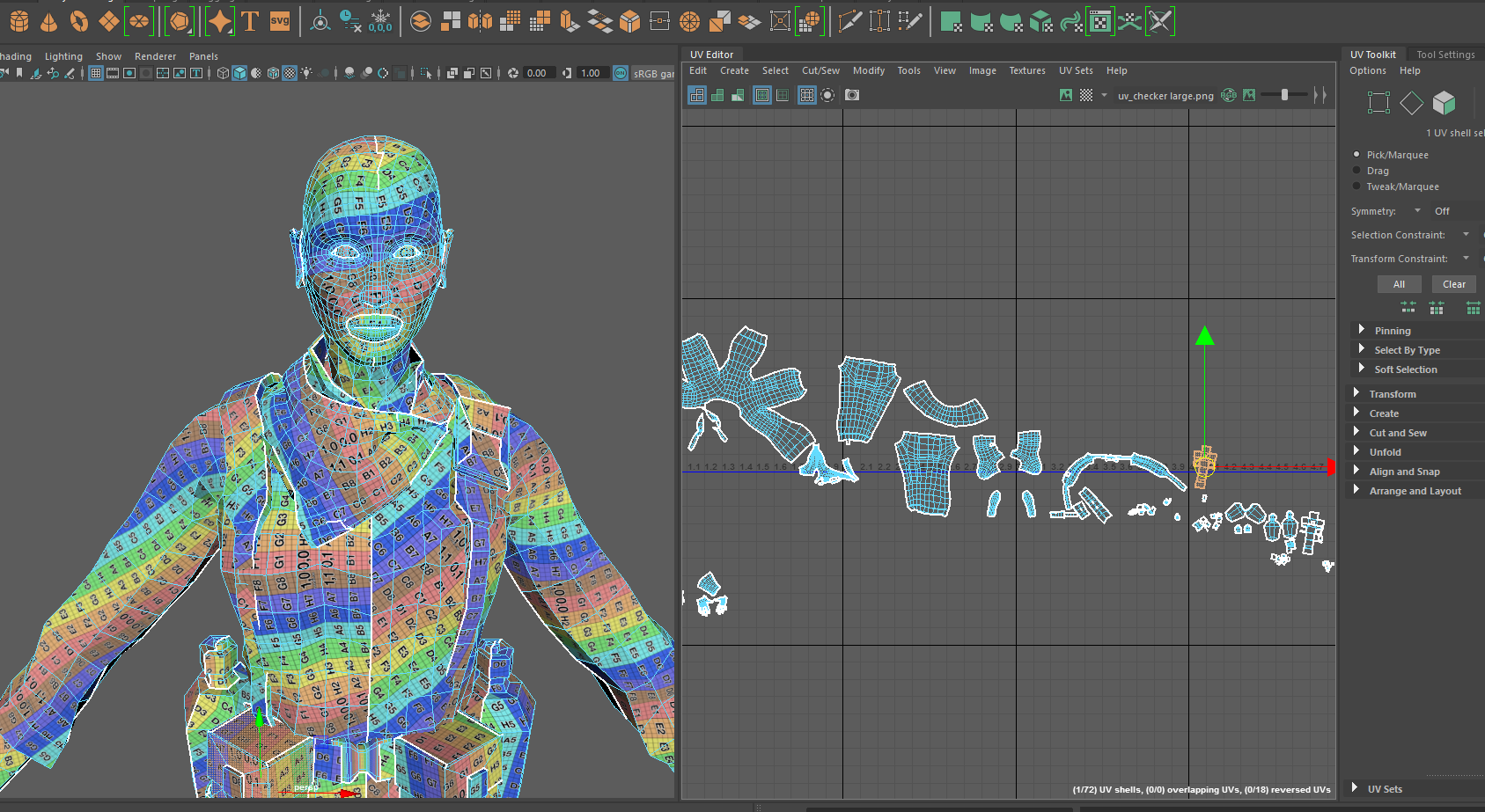Toggle the viewport grid icon
This screenshot has height=812, width=1485.
[x=96, y=73]
